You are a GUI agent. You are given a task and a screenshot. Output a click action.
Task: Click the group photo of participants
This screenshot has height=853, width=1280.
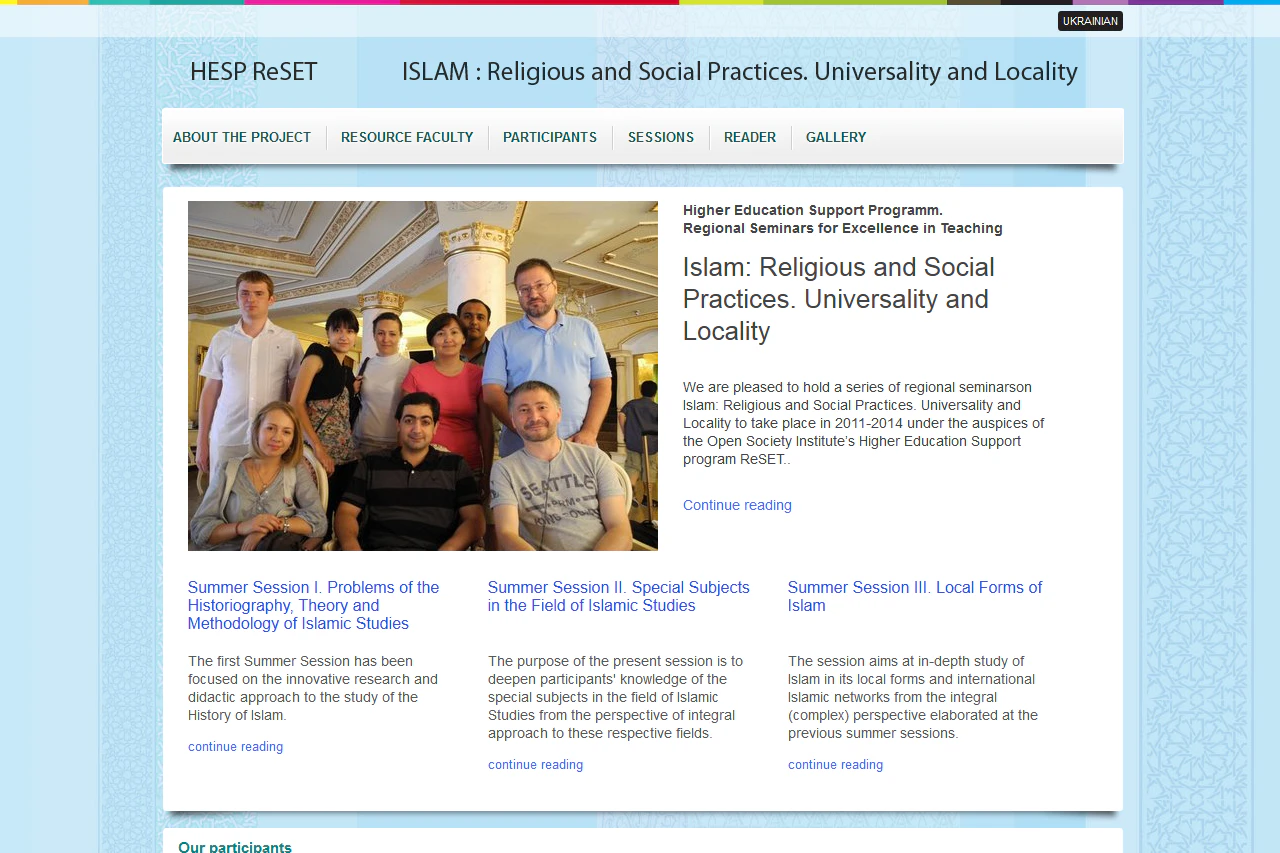[423, 375]
